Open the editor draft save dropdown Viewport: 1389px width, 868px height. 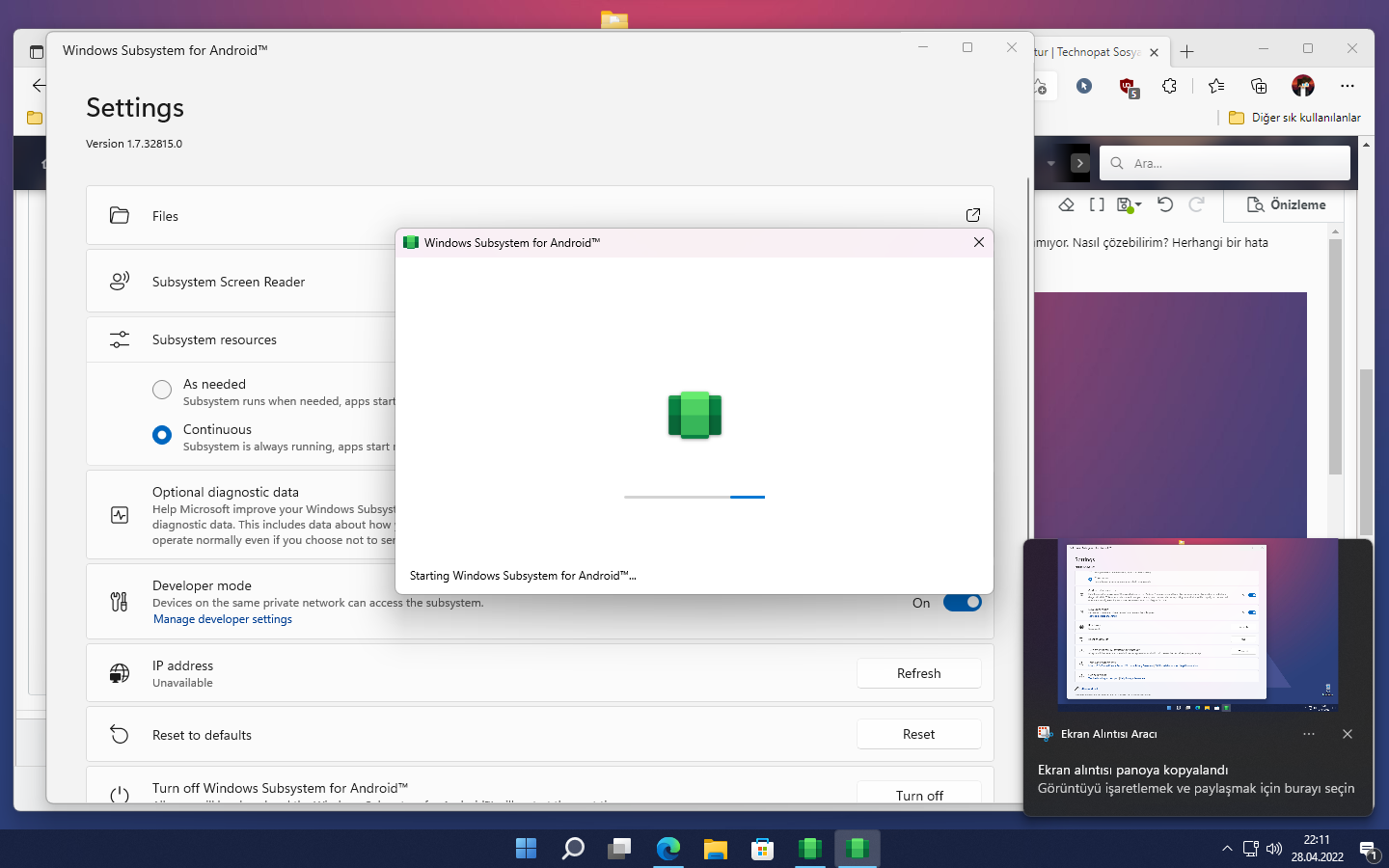click(1130, 204)
